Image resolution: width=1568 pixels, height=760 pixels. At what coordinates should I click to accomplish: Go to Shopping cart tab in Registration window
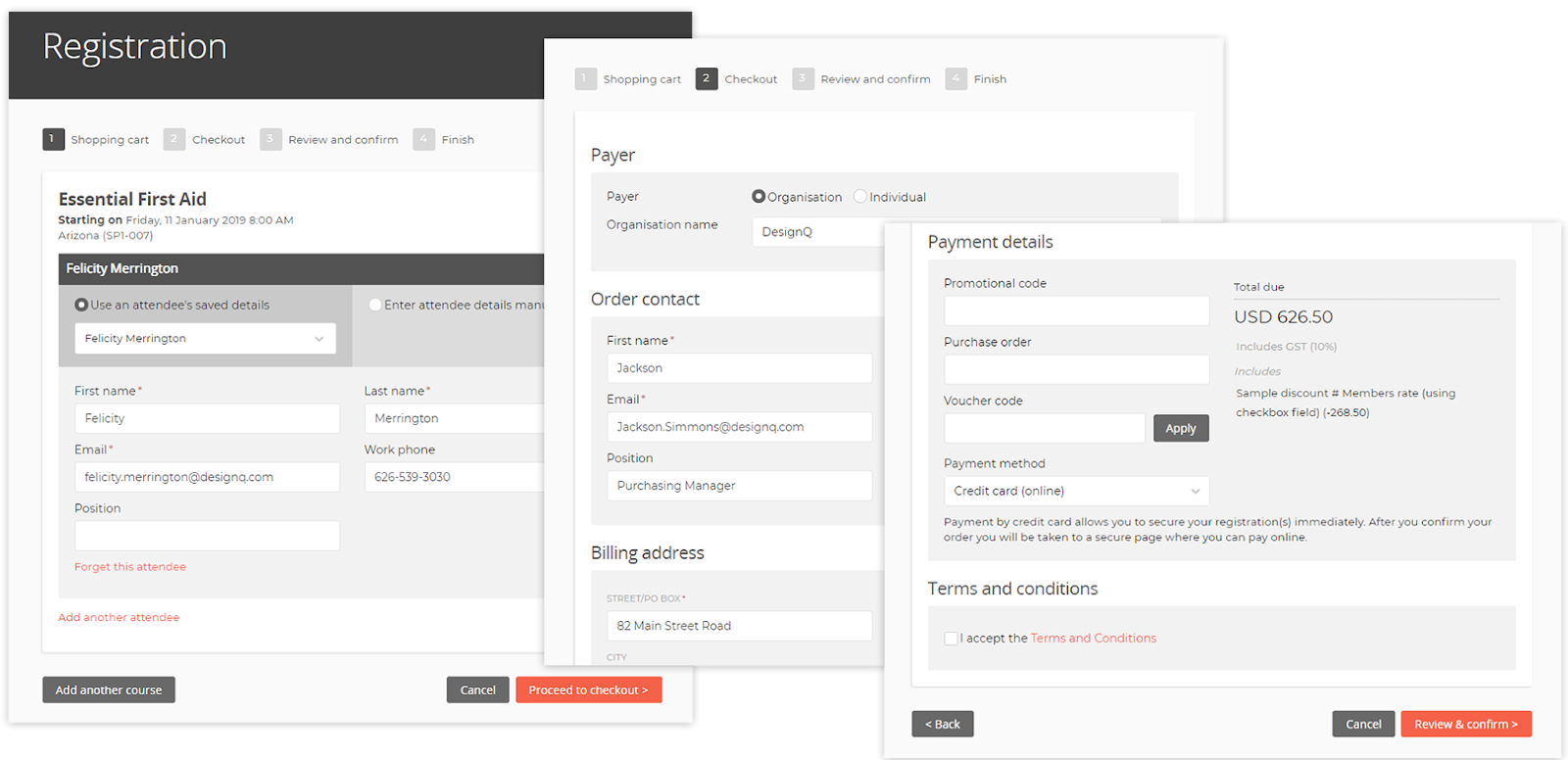point(110,140)
